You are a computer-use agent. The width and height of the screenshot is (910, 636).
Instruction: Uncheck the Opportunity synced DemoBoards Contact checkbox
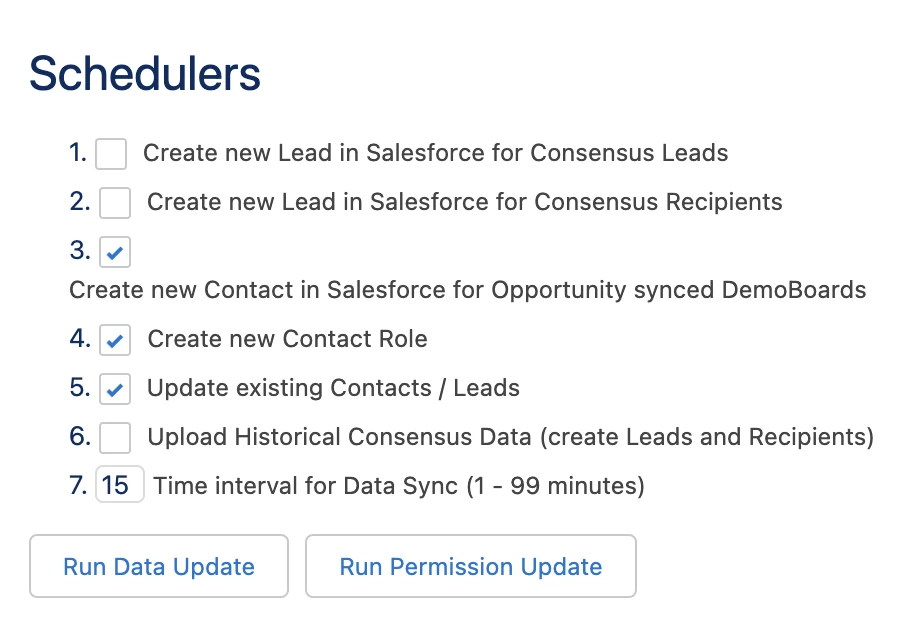(115, 253)
